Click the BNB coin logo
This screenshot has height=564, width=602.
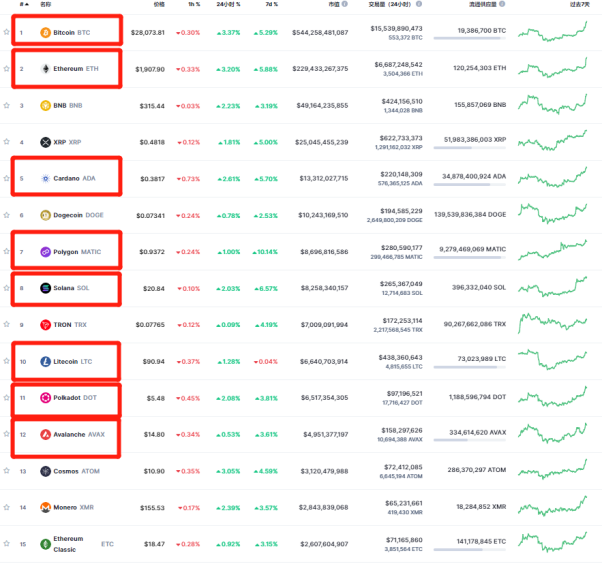45,105
